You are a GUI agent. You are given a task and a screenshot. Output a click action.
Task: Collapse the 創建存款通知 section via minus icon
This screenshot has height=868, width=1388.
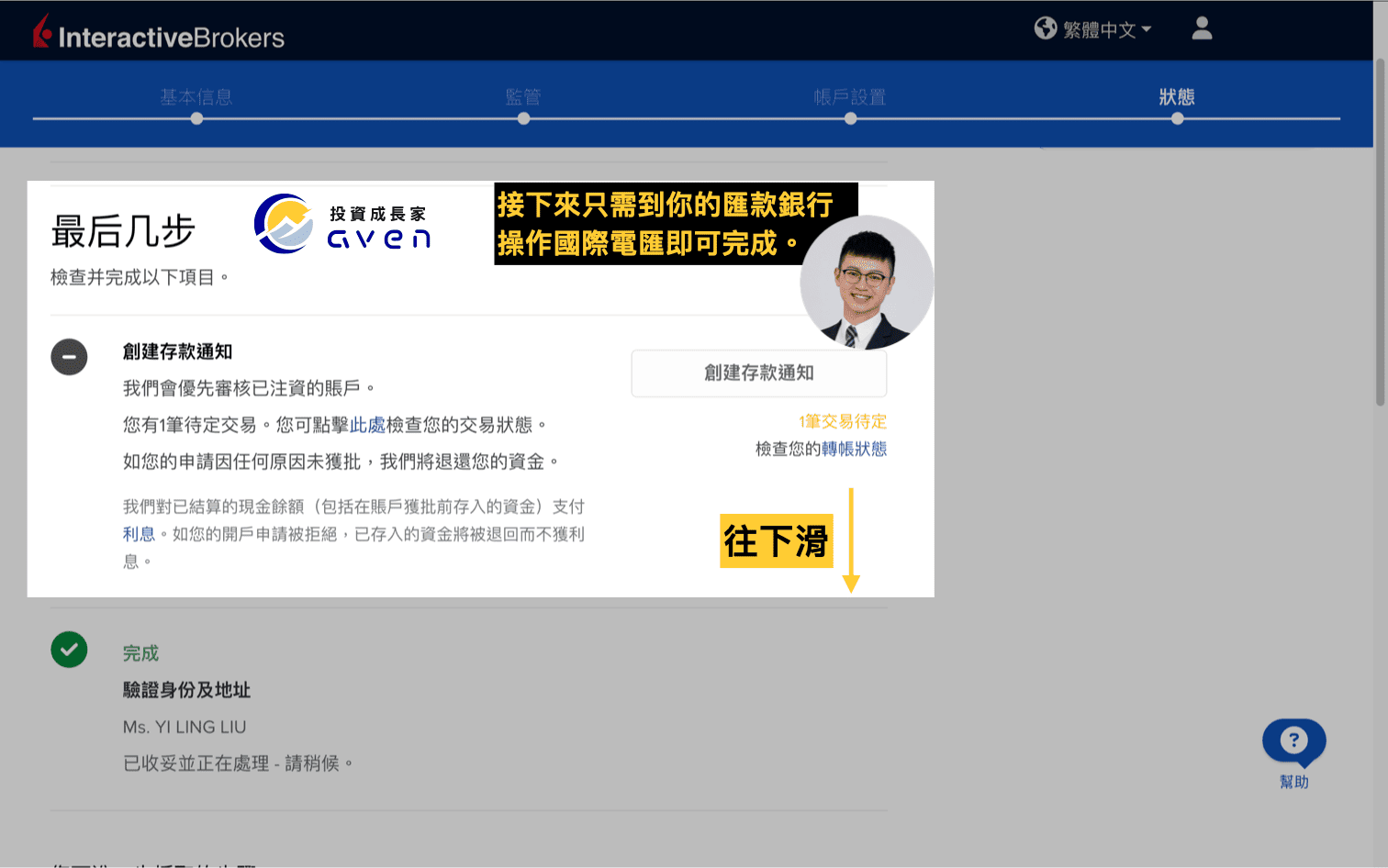tap(69, 357)
